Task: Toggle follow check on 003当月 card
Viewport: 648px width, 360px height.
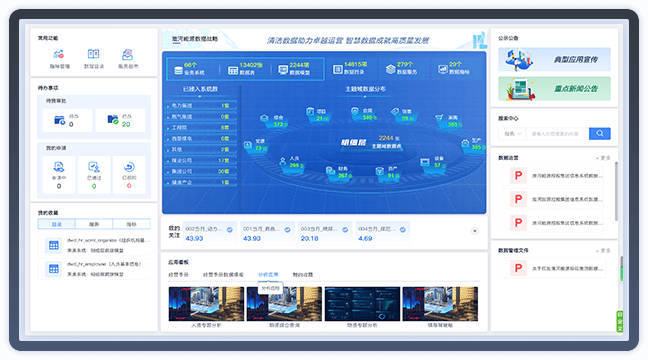Action: click(345, 230)
